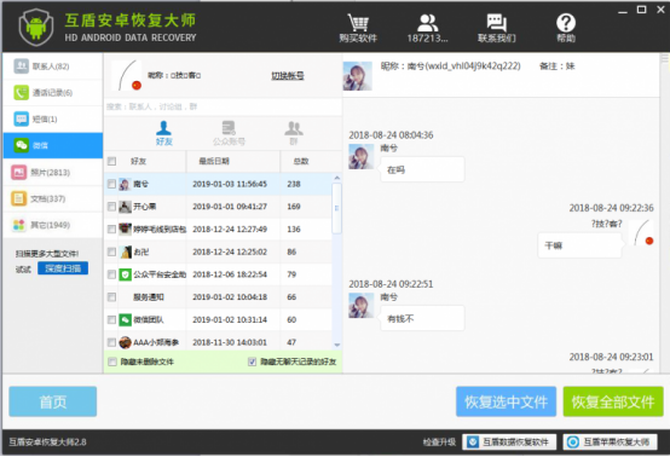Check the box for 2019-01-02 10:31:14 row
This screenshot has height=457, width=670.
click(x=112, y=320)
